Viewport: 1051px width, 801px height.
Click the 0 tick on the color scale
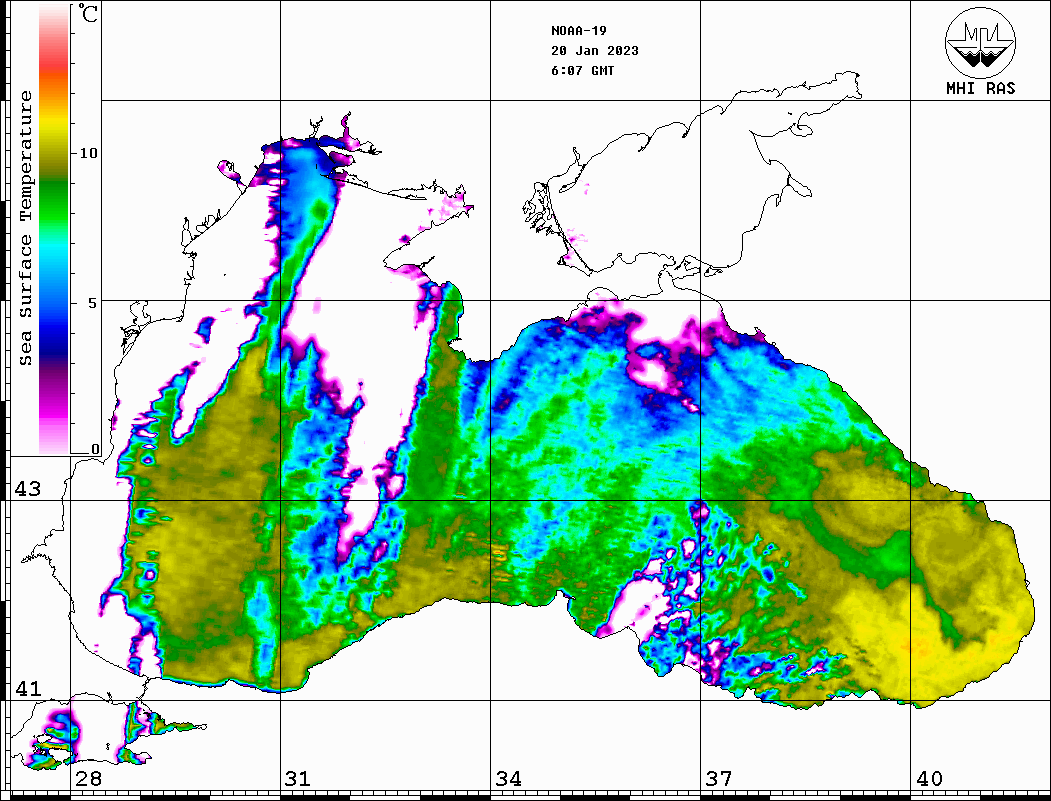(95, 450)
